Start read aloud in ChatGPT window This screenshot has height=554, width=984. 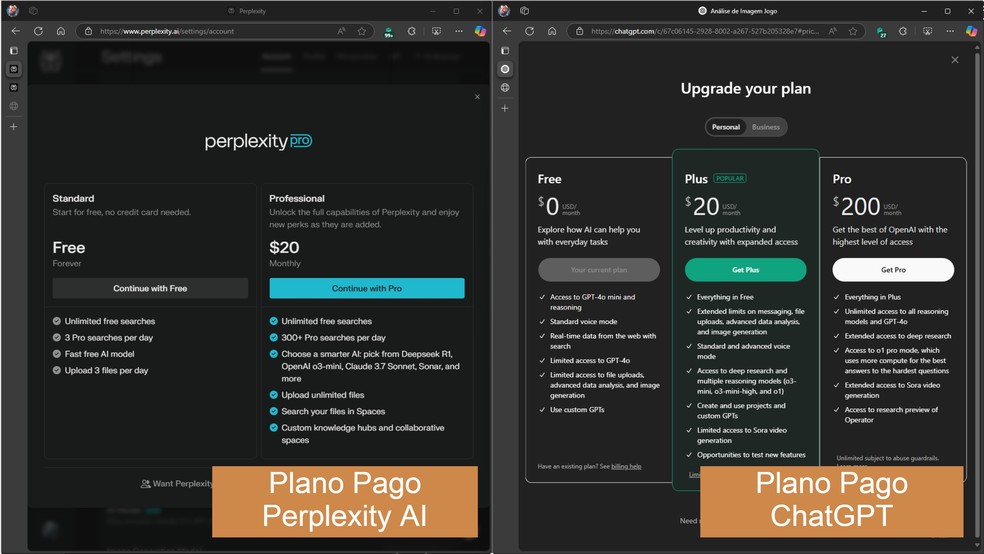tap(832, 31)
